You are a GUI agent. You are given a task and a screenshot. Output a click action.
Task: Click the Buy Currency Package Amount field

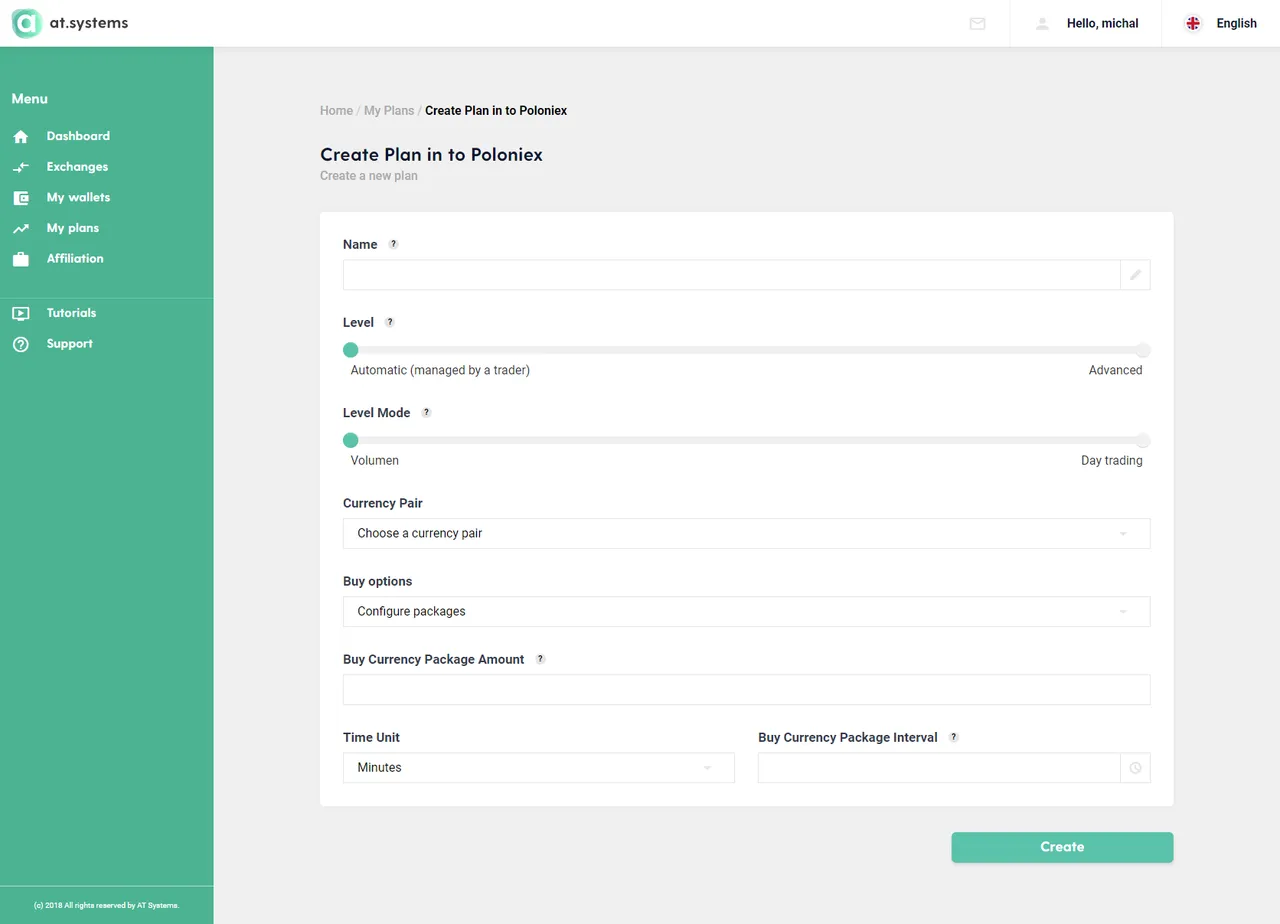tap(746, 689)
